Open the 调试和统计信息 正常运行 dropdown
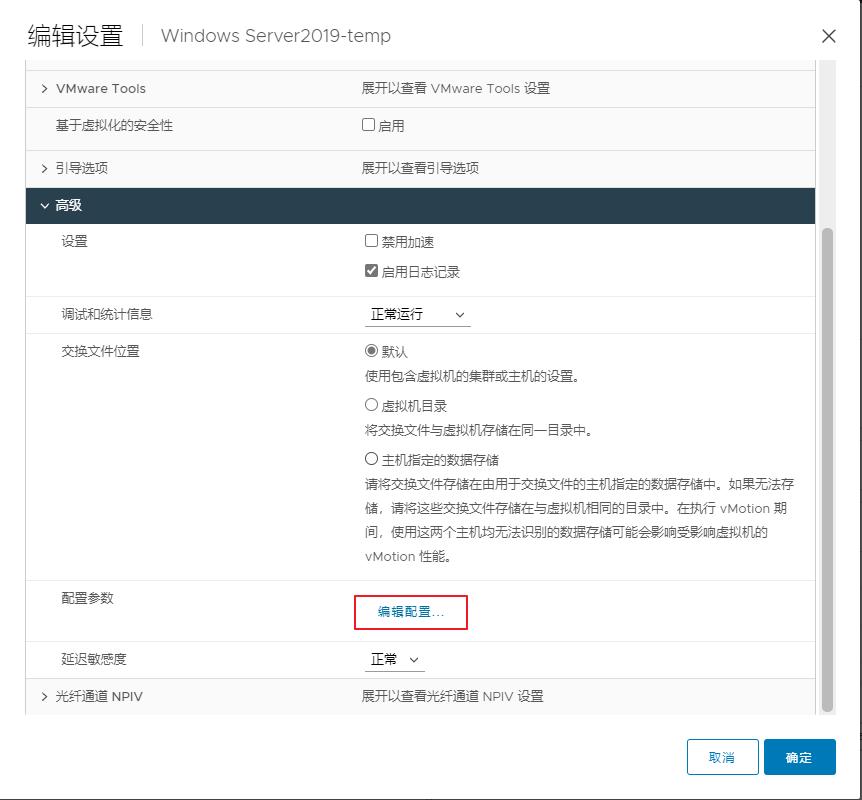 click(x=417, y=315)
